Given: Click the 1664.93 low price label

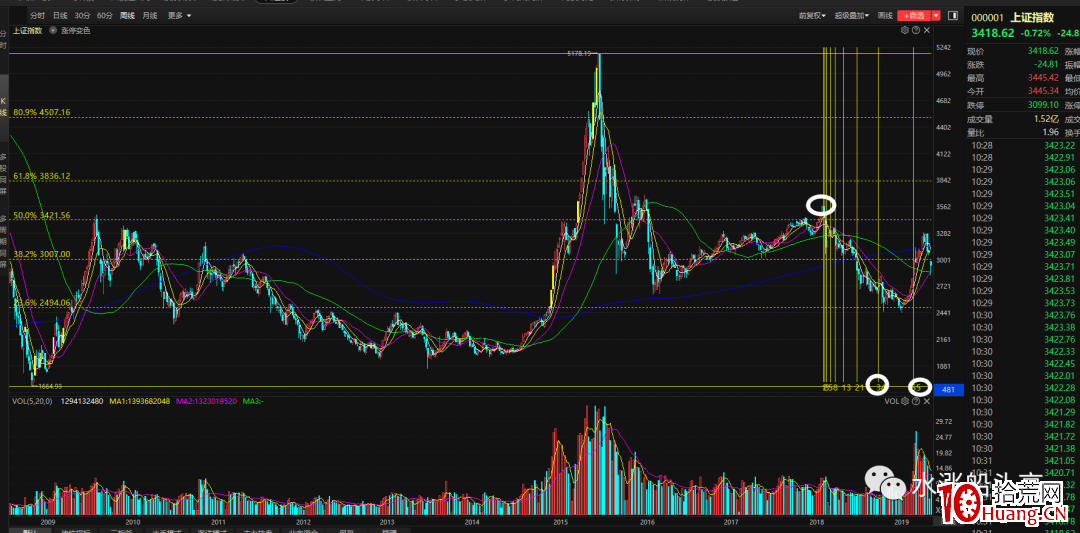Looking at the screenshot, I should click(51, 386).
